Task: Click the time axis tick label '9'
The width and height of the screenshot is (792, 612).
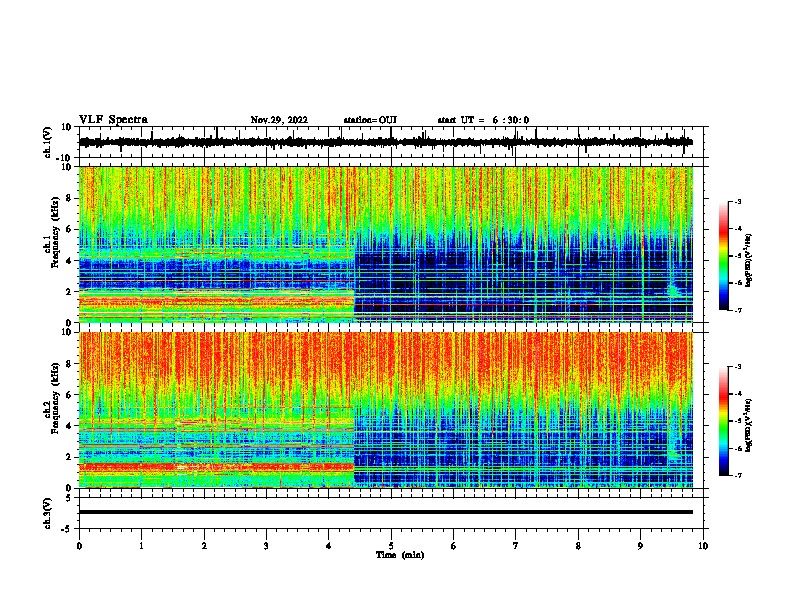Action: [x=640, y=546]
